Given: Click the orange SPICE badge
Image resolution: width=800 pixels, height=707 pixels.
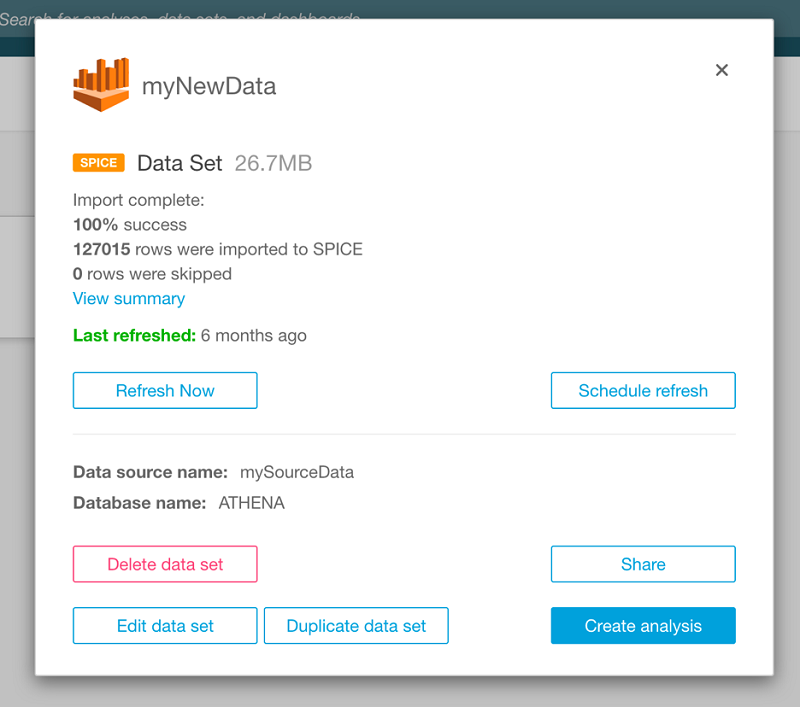Looking at the screenshot, I should tap(98, 163).
